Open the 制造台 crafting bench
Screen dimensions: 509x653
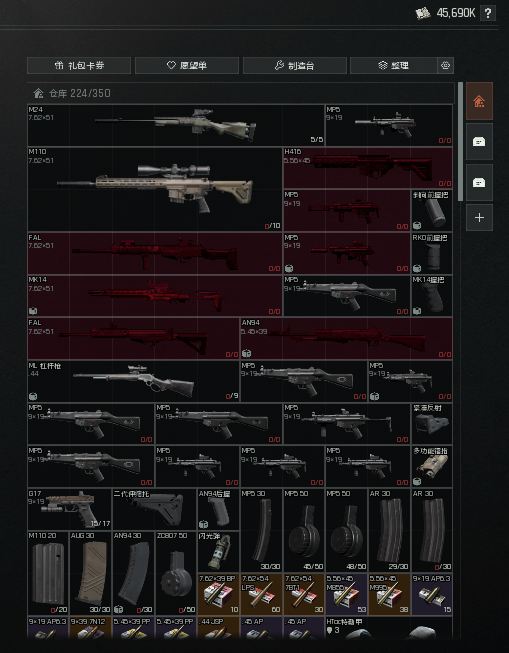pyautogui.click(x=294, y=65)
